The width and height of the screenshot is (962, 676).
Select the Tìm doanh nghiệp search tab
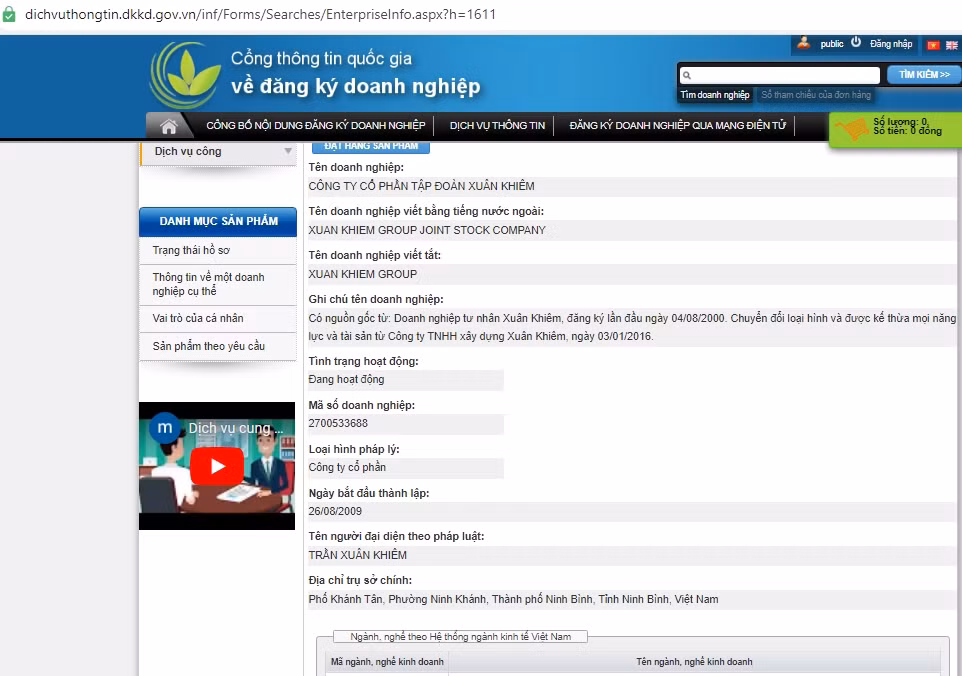point(715,95)
